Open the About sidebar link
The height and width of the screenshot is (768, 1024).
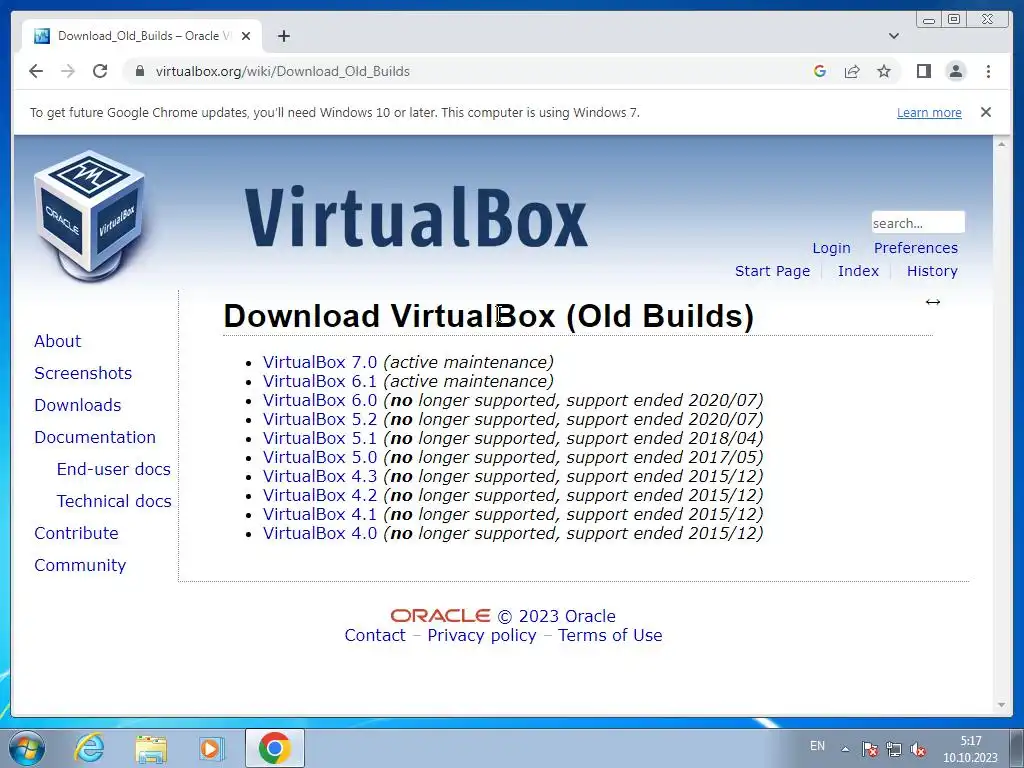57,341
